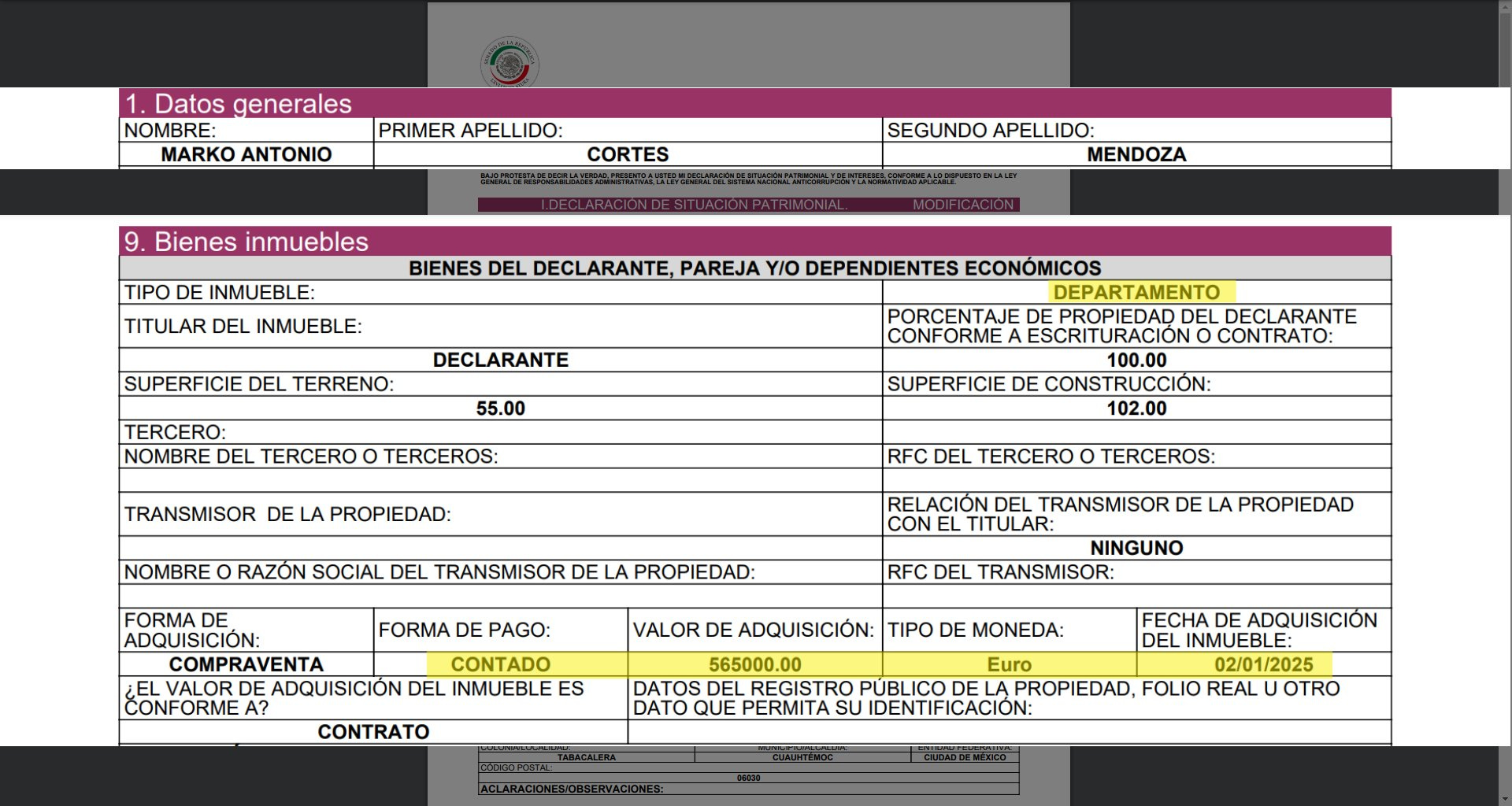
Task: Click the 'TITULAR DEL INMUEBLE:' label
Action: coord(243,326)
